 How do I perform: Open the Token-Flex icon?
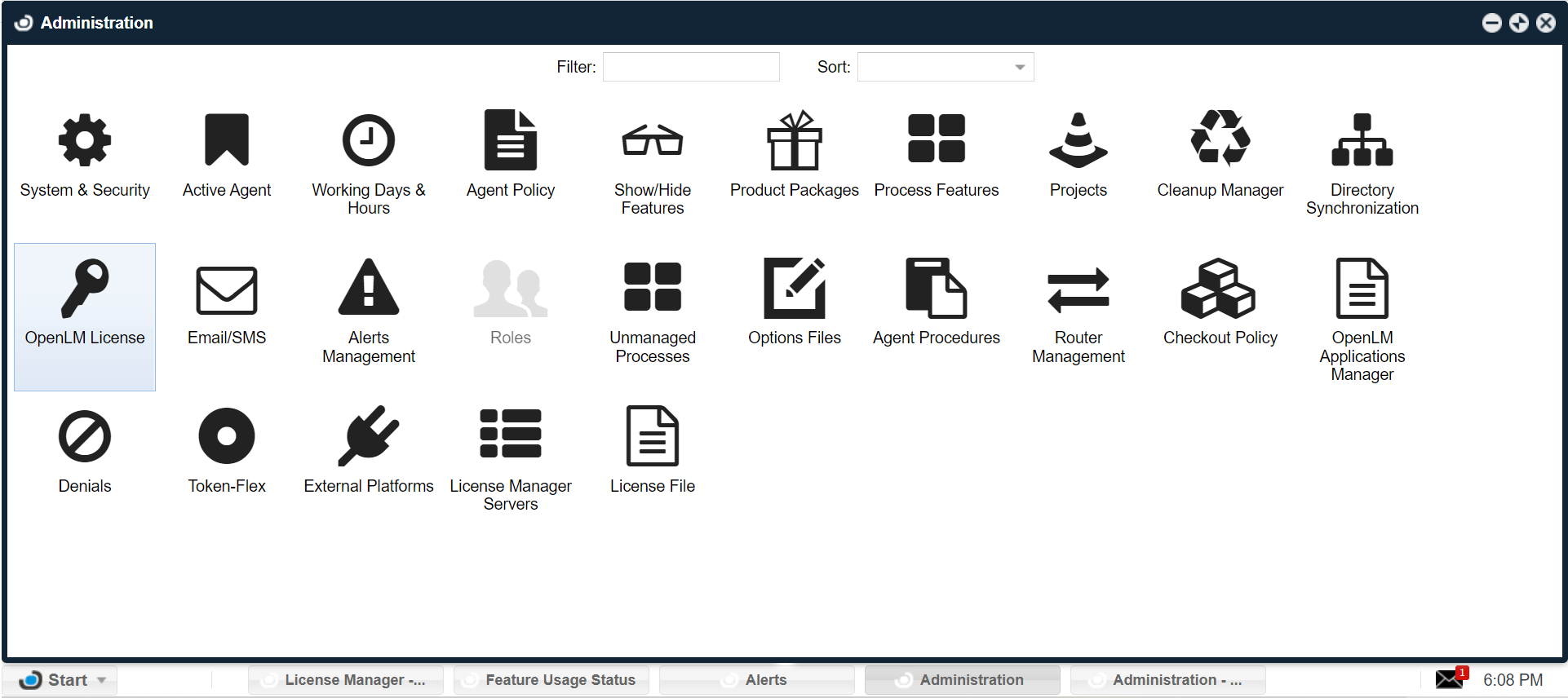[x=227, y=437]
